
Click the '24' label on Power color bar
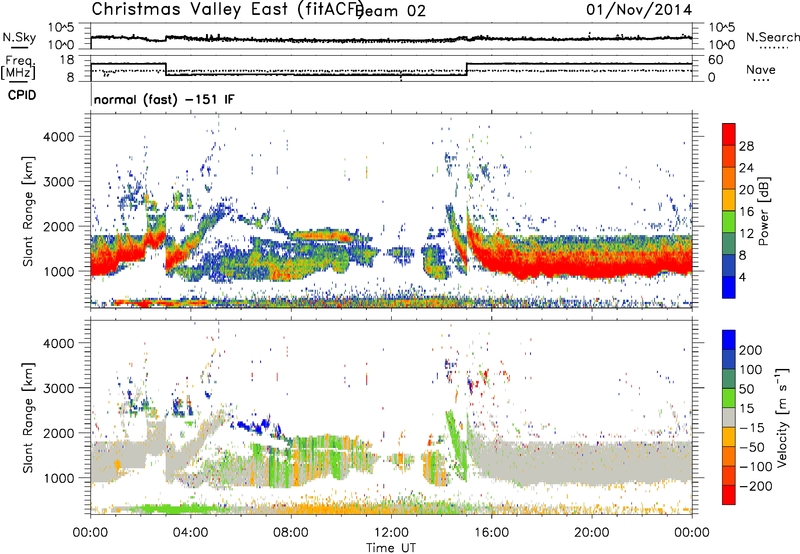(x=746, y=168)
